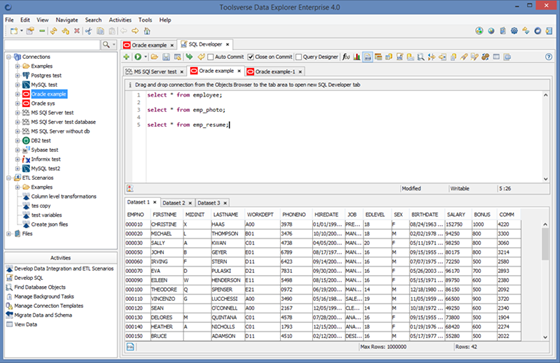Click the blue question mark help icon
Screen dimensions: 560x363
549,57
